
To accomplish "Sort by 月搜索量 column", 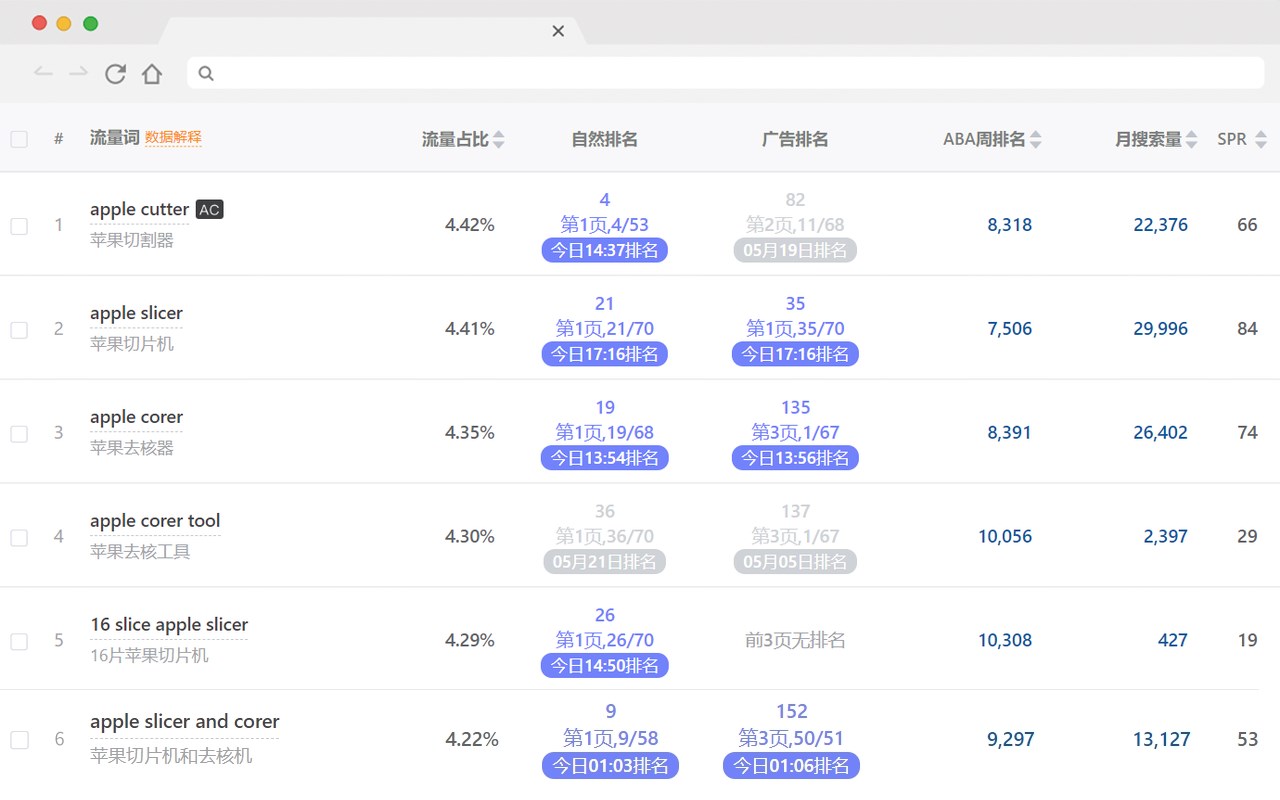I will 1191,140.
